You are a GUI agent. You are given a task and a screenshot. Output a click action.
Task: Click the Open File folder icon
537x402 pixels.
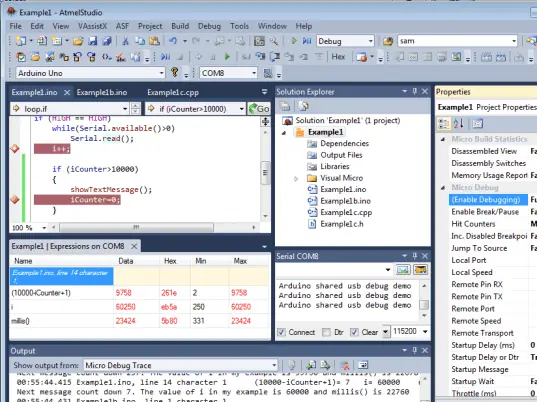pyautogui.click(x=78, y=41)
